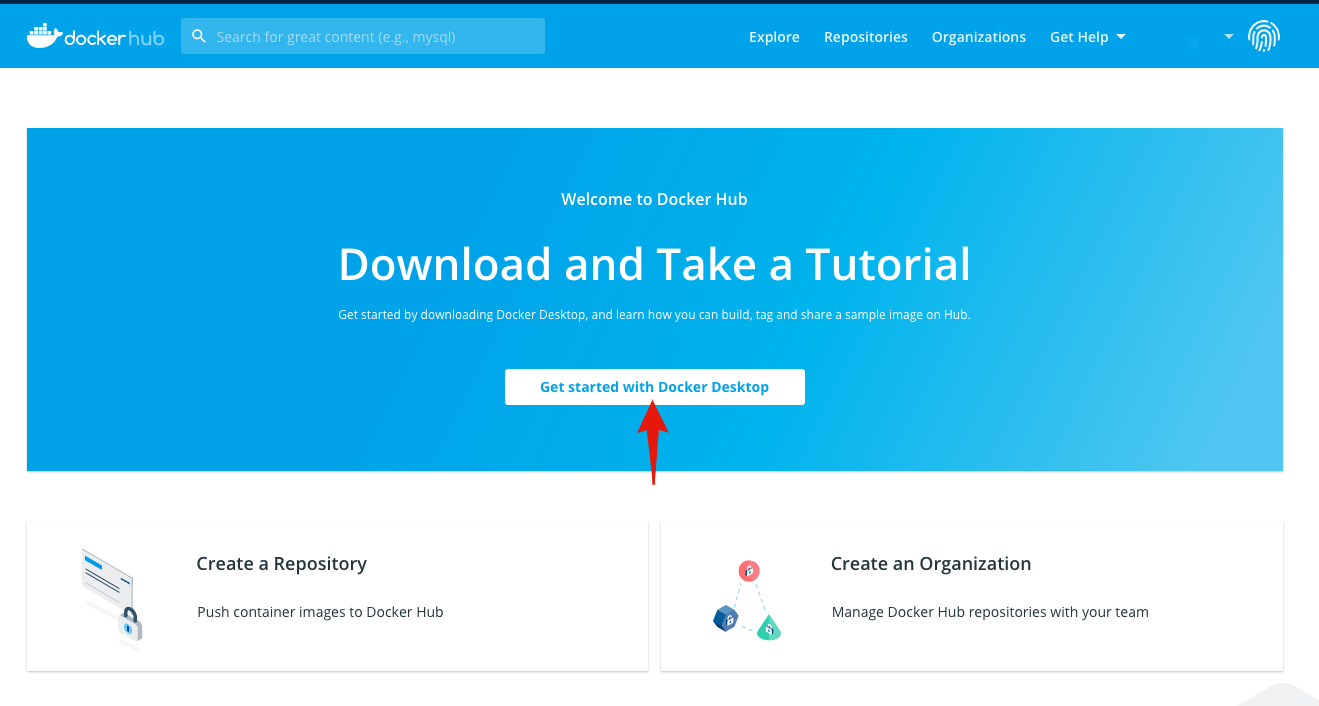This screenshot has height=706, width=1319.
Task: Click 'Get started with Docker Desktop' button
Action: pos(655,387)
